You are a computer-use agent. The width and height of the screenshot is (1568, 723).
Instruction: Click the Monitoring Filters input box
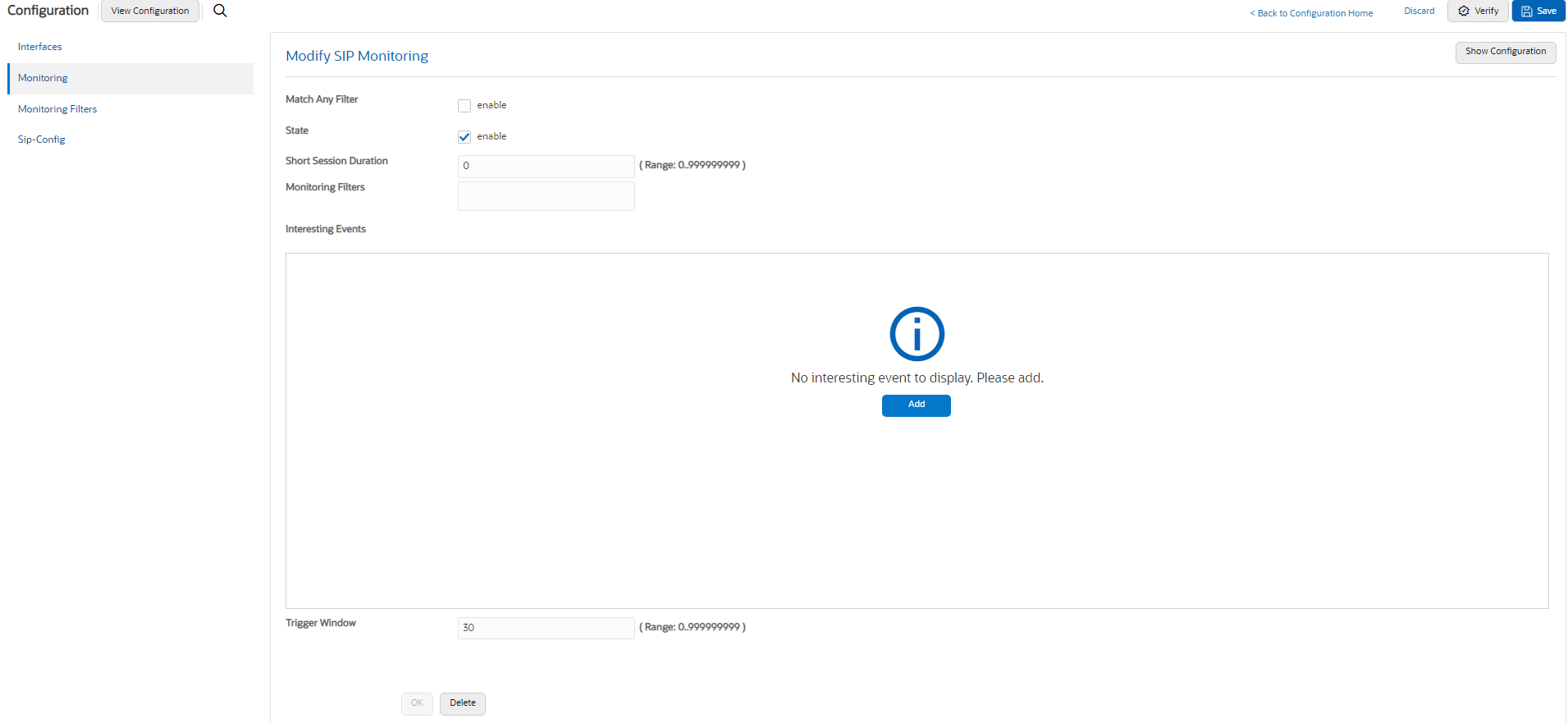click(546, 196)
